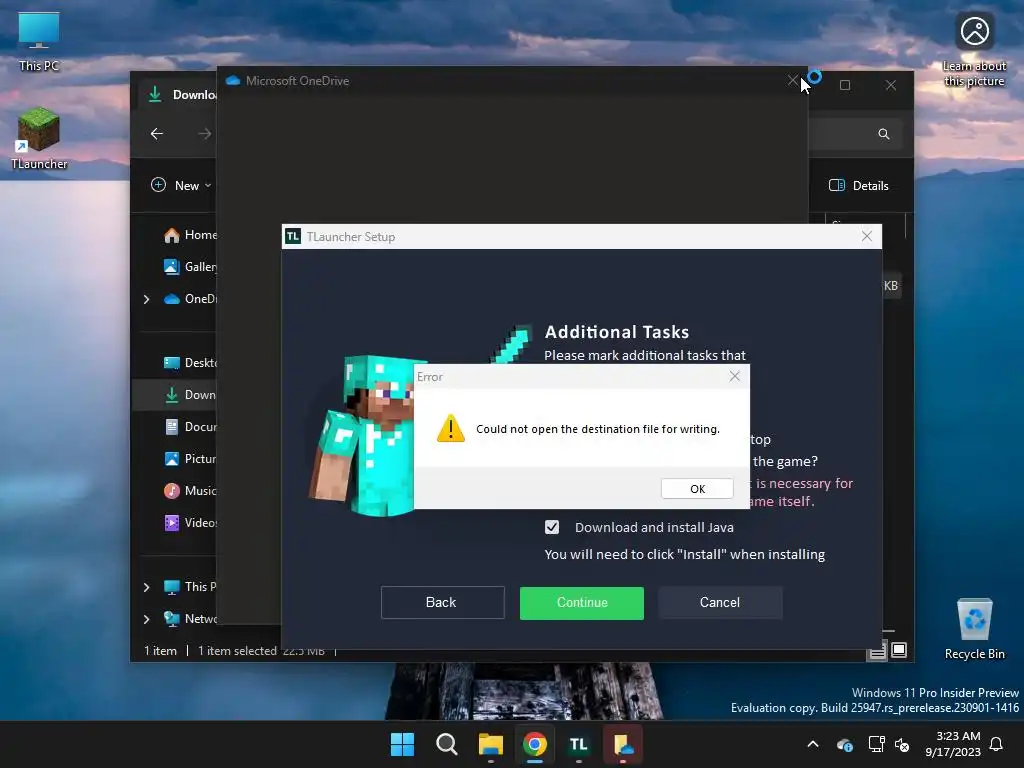Select OneDrive cloud icon in sidebar
This screenshot has width=1024, height=768.
pyautogui.click(x=172, y=299)
